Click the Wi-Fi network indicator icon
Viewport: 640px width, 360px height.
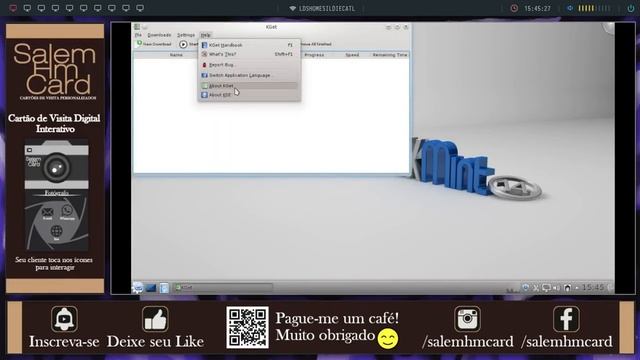(292, 9)
